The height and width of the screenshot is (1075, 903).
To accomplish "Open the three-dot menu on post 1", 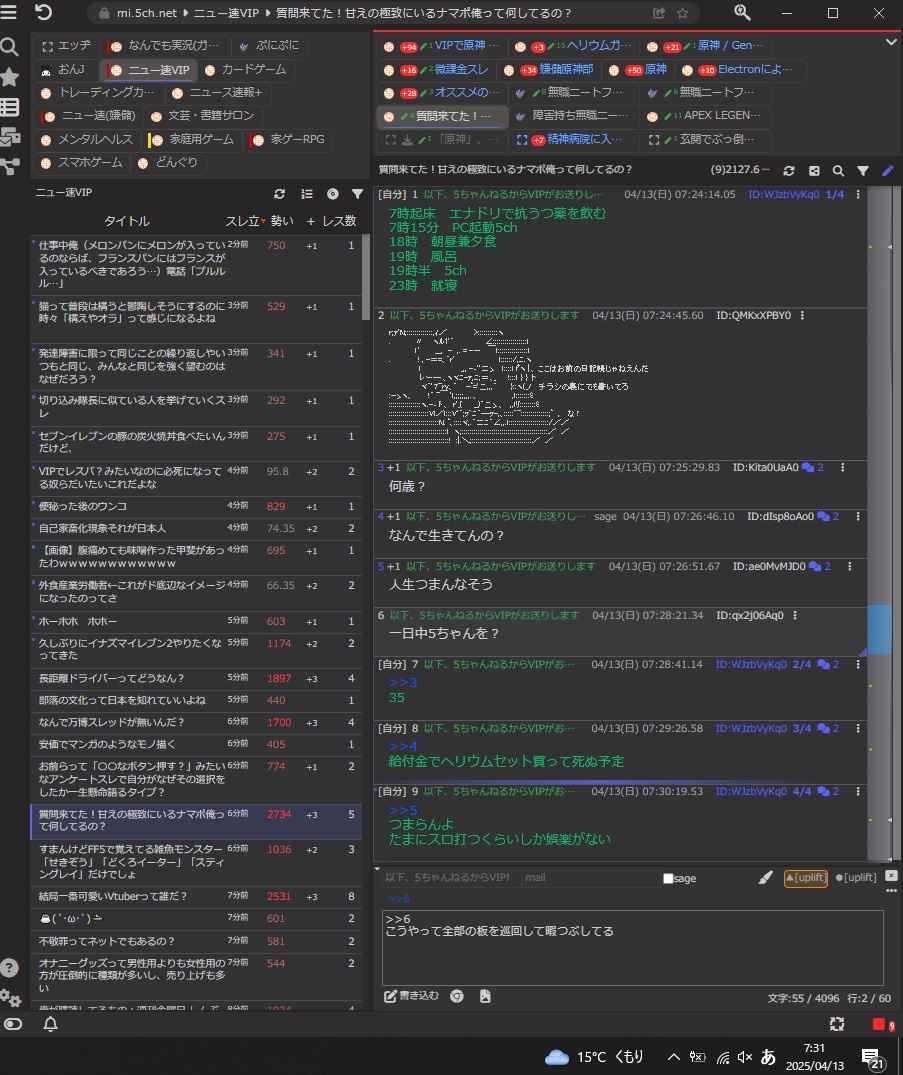I will tap(851, 194).
